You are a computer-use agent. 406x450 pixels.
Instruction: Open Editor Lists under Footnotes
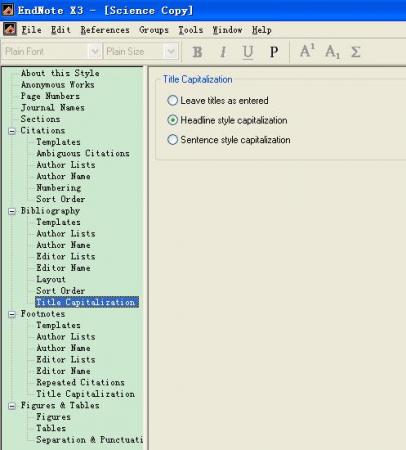tap(66, 359)
